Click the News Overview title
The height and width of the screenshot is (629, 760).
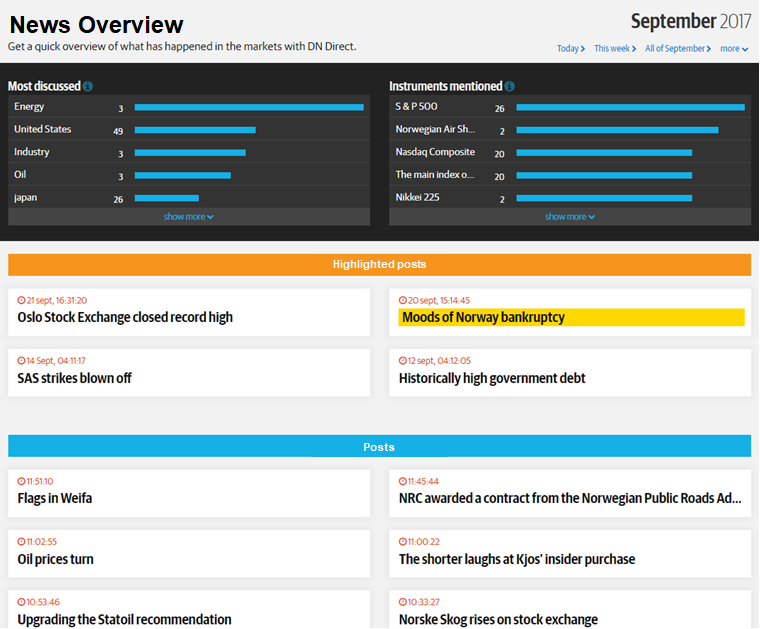[x=96, y=25]
